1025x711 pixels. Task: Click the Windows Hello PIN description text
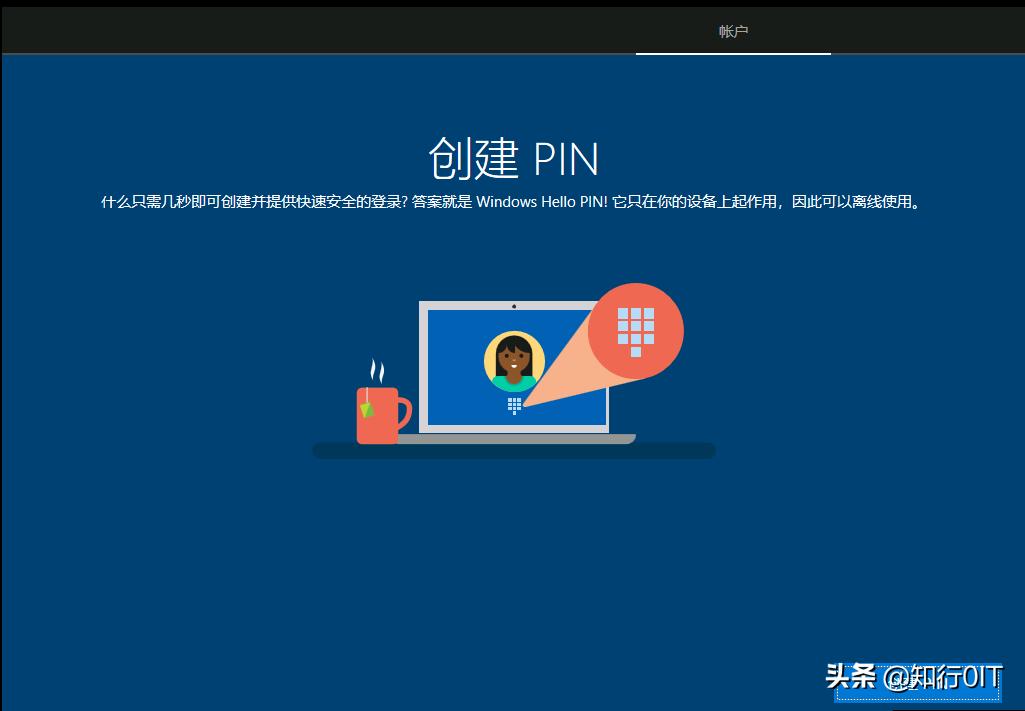coord(512,201)
